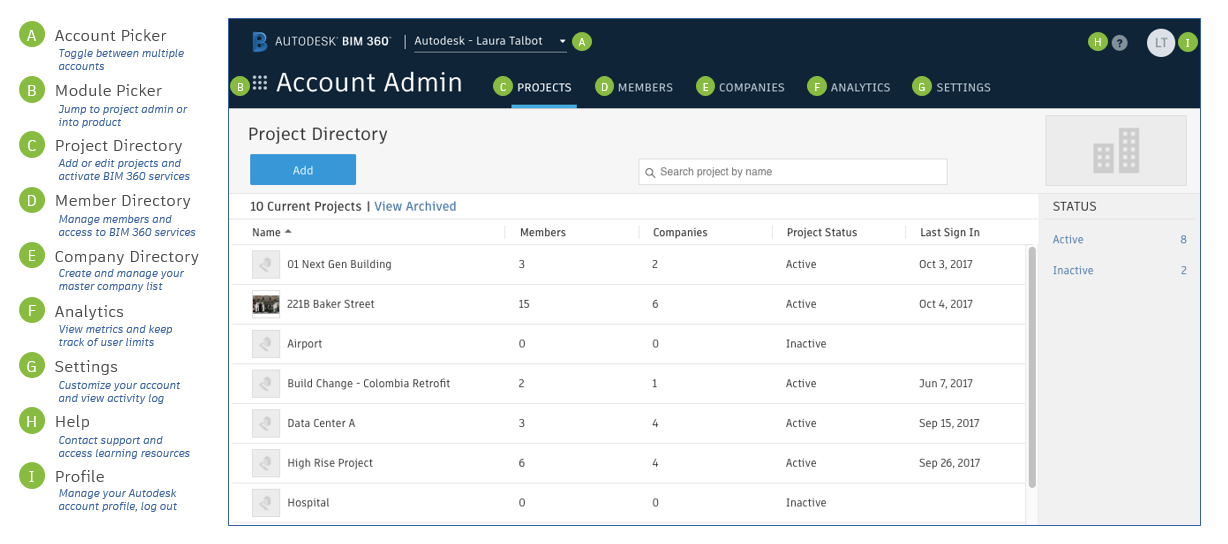Open the View Archived link
The image size is (1228, 544).
pyautogui.click(x=415, y=206)
